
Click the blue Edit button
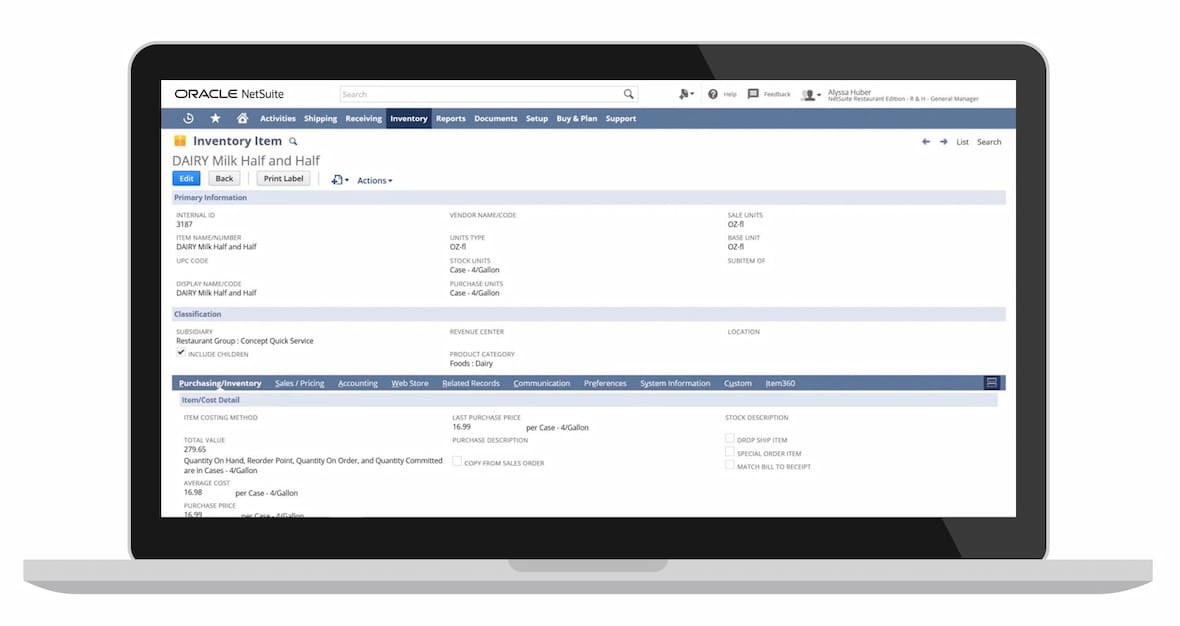186,178
